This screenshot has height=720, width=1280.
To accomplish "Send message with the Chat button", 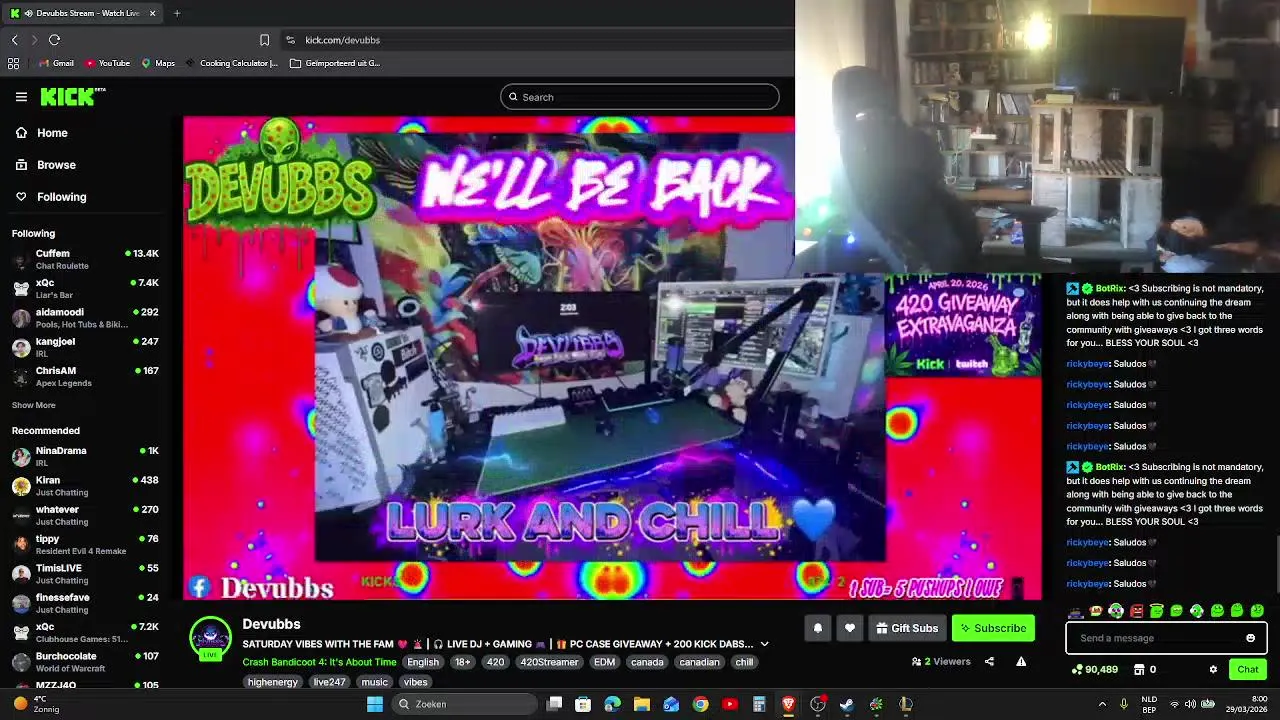I will pos(1248,669).
